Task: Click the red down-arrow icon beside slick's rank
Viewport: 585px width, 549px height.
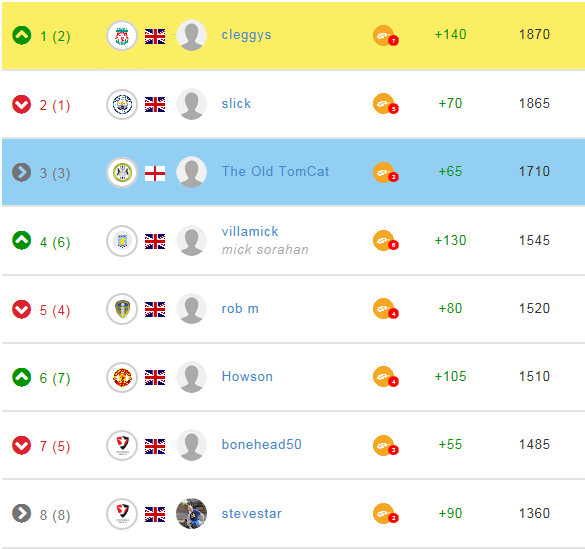Action: pos(22,104)
